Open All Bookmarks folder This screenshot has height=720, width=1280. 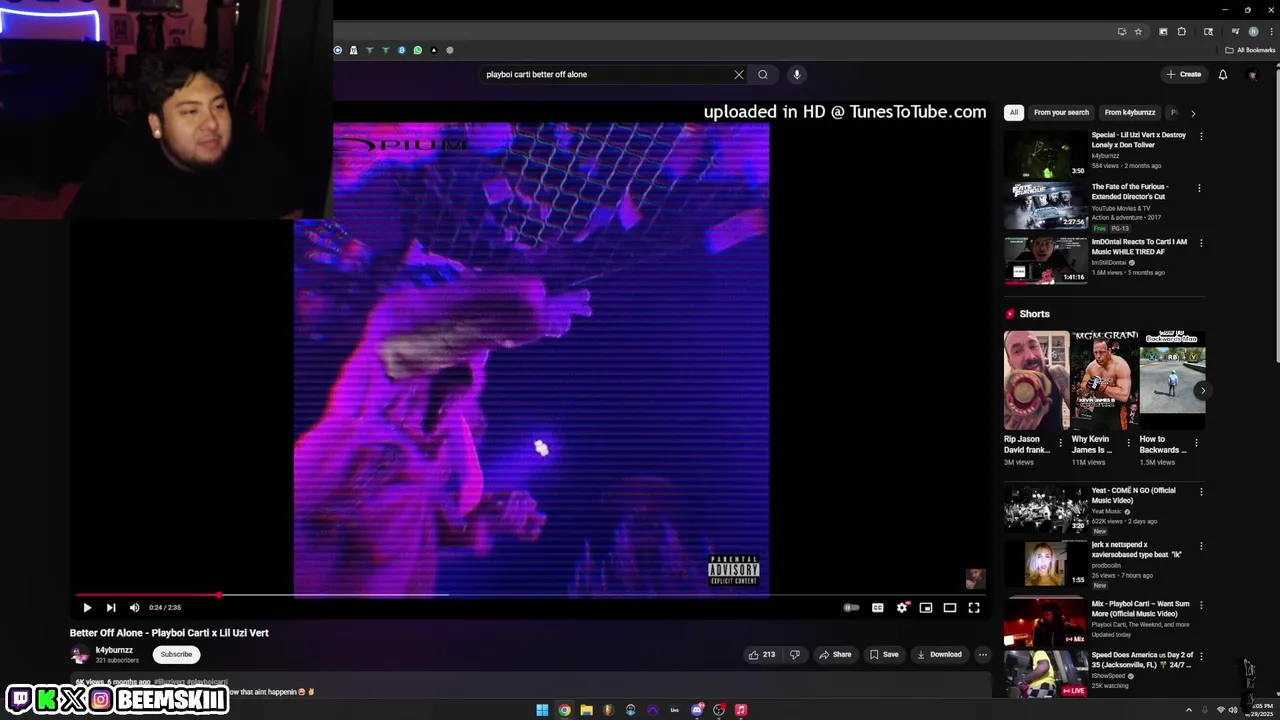pyautogui.click(x=1250, y=50)
